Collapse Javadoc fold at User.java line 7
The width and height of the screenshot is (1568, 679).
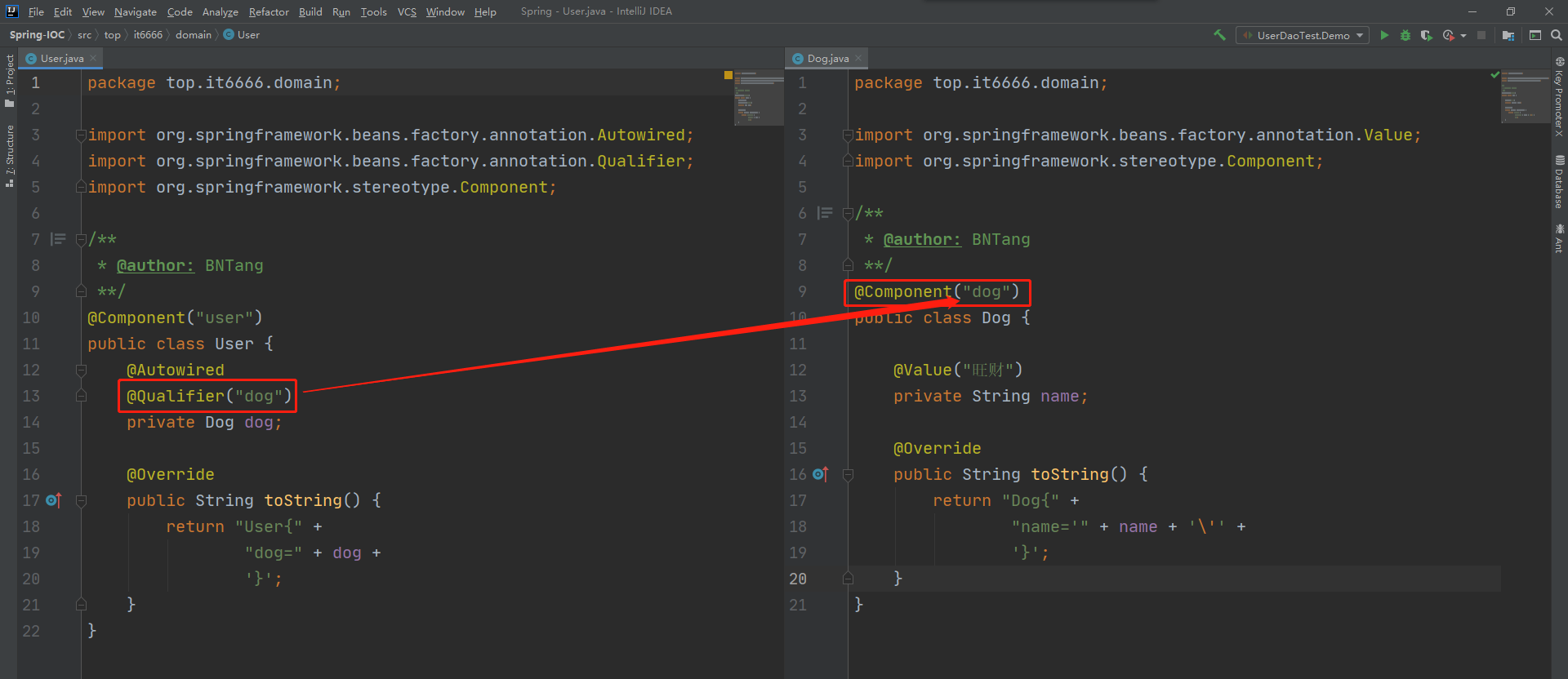point(81,239)
